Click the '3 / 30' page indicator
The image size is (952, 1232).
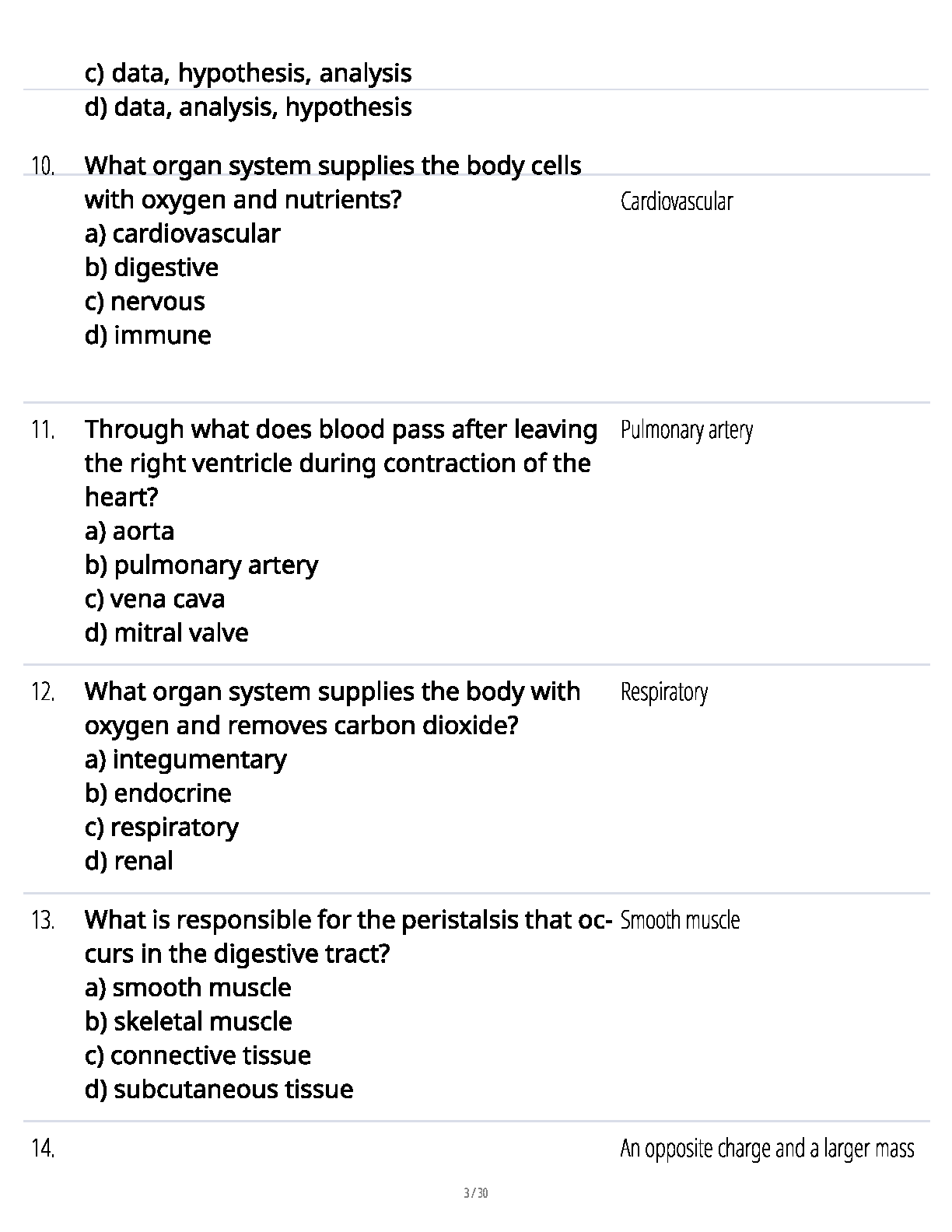(x=475, y=1193)
